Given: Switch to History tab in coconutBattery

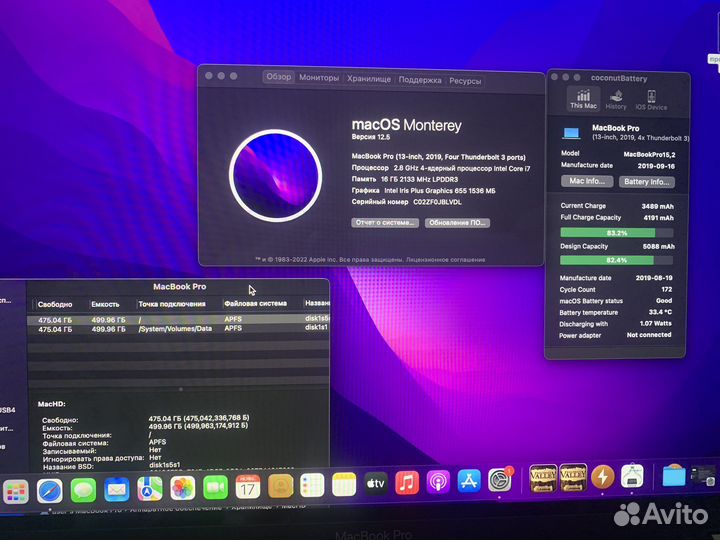Looking at the screenshot, I should pyautogui.click(x=616, y=100).
